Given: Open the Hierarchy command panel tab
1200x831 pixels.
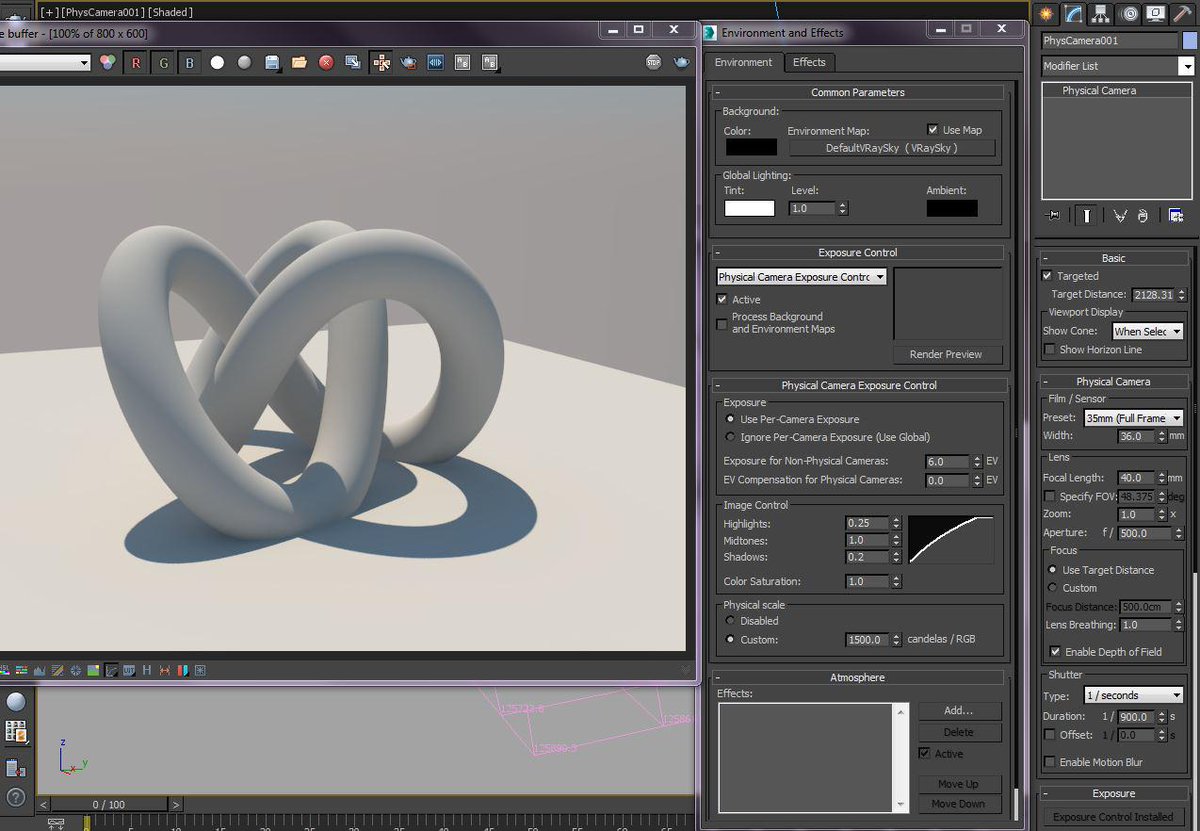Looking at the screenshot, I should (x=1101, y=13).
